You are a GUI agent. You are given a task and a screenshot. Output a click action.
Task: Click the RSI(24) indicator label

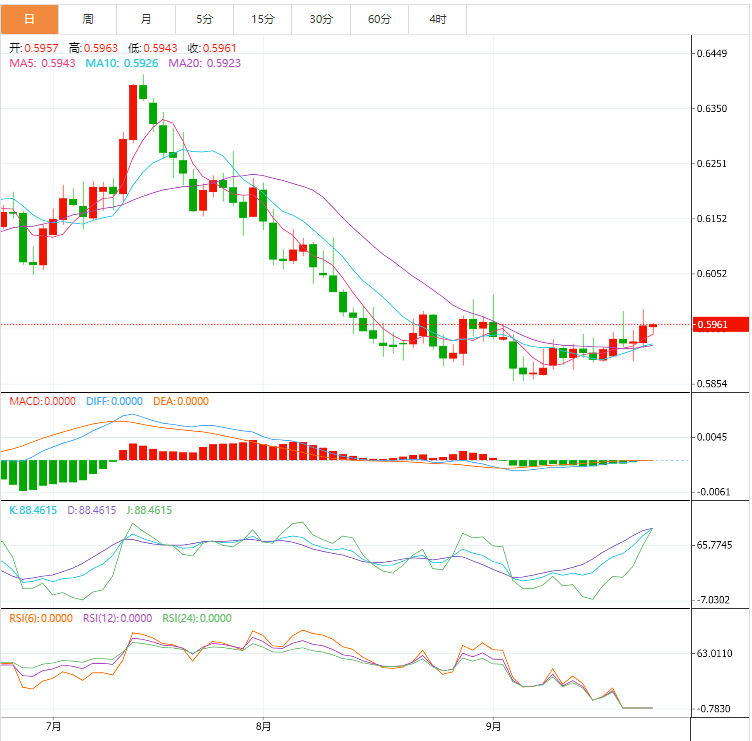[x=196, y=618]
